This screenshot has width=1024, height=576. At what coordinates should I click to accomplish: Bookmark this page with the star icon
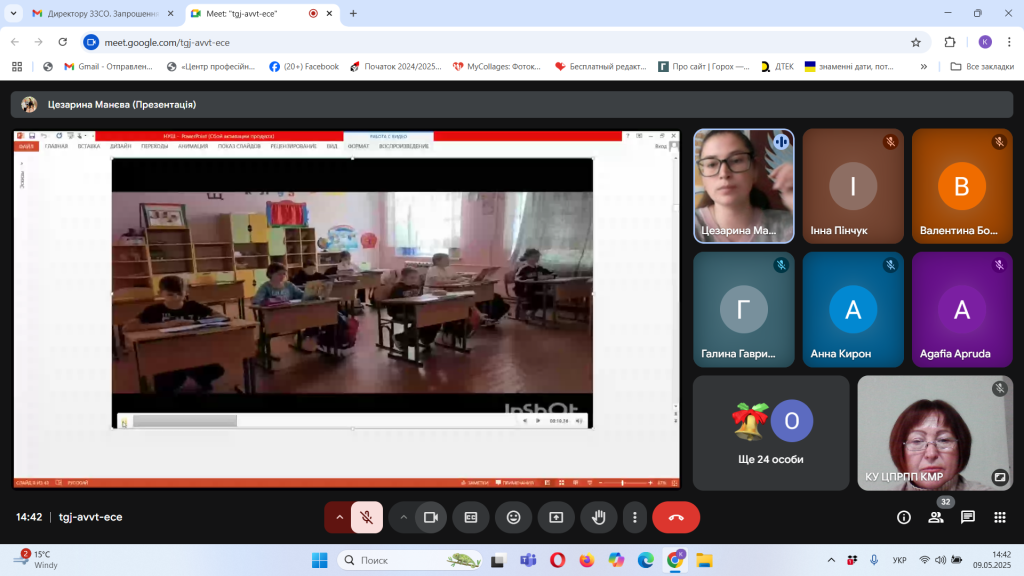click(x=916, y=42)
